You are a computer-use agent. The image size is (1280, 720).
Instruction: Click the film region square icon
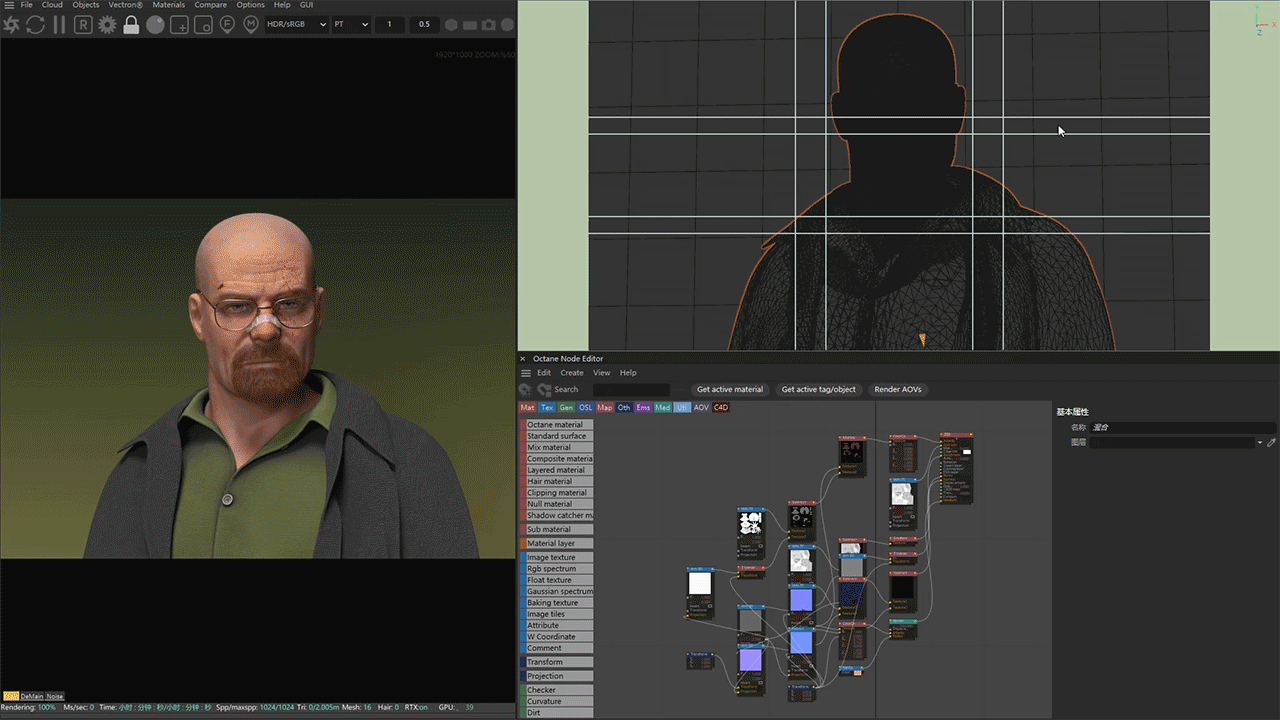204,24
